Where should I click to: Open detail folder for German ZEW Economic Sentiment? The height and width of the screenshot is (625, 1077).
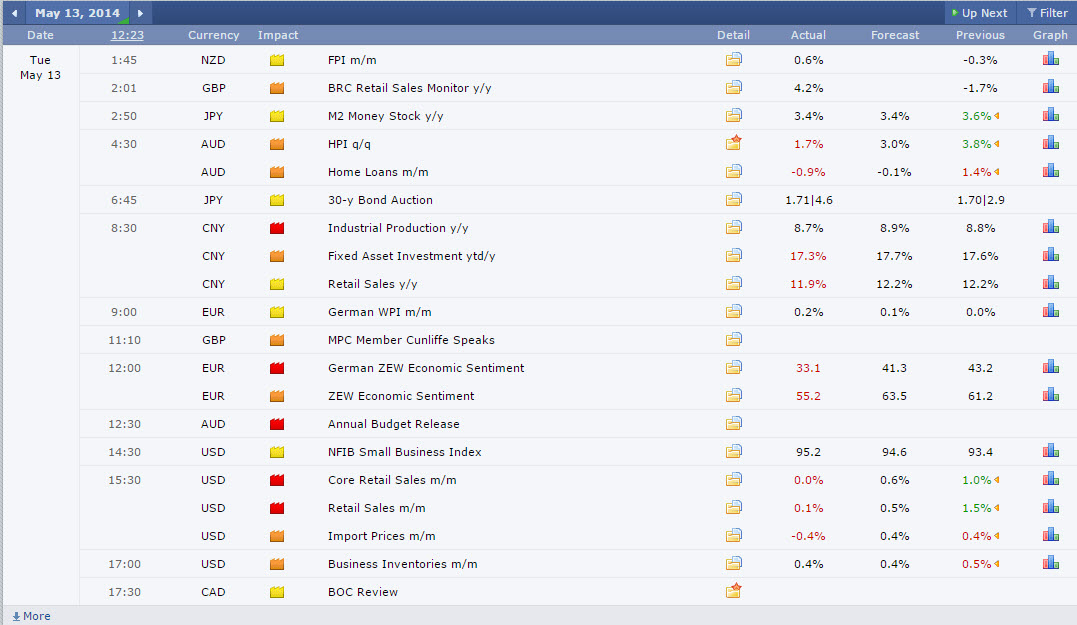[x=734, y=367]
